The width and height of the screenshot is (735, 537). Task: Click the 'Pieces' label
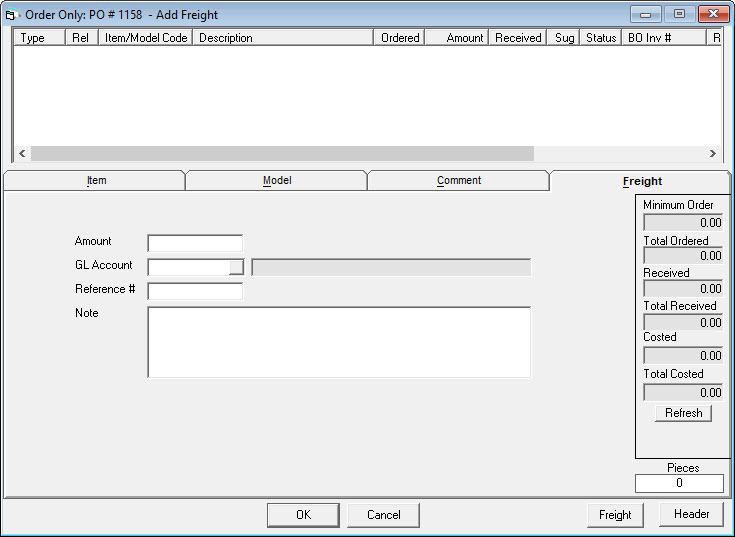pyautogui.click(x=683, y=468)
